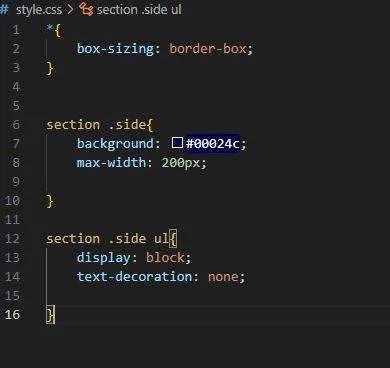Click the CSS file hash icon in breadcrumb
The height and width of the screenshot is (368, 390).
5,9
